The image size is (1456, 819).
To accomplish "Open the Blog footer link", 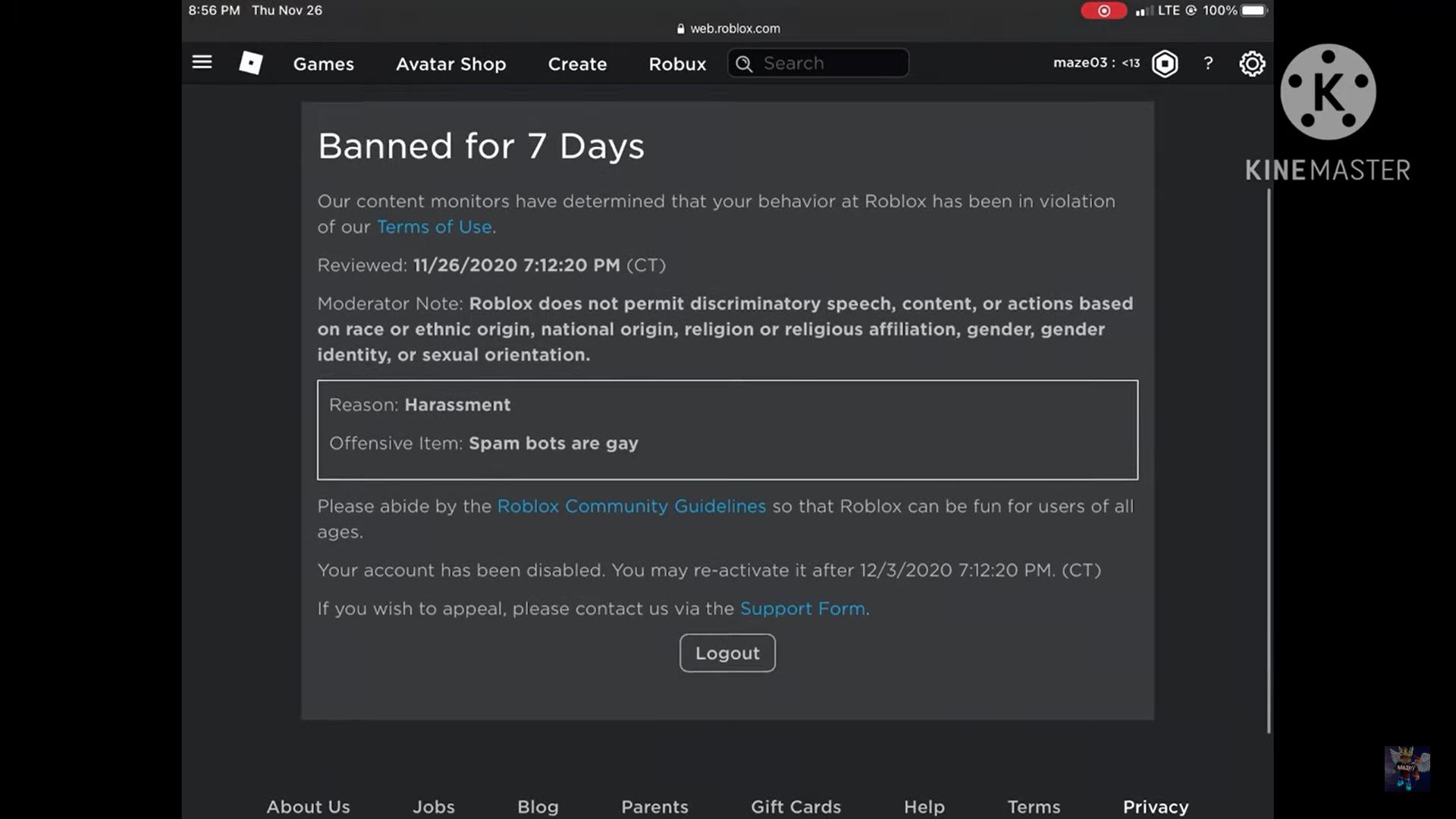I will 538,807.
